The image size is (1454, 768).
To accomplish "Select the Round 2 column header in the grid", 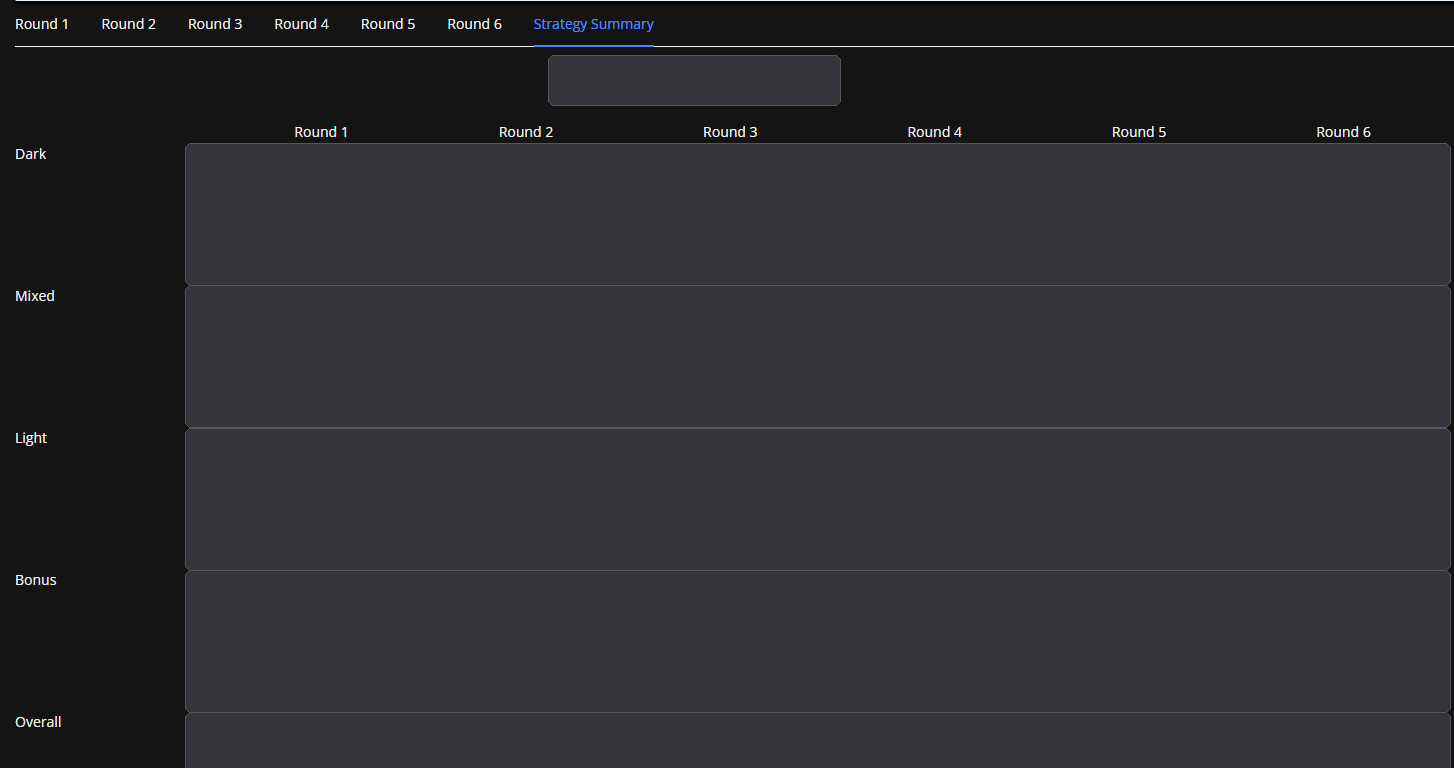I will (526, 132).
